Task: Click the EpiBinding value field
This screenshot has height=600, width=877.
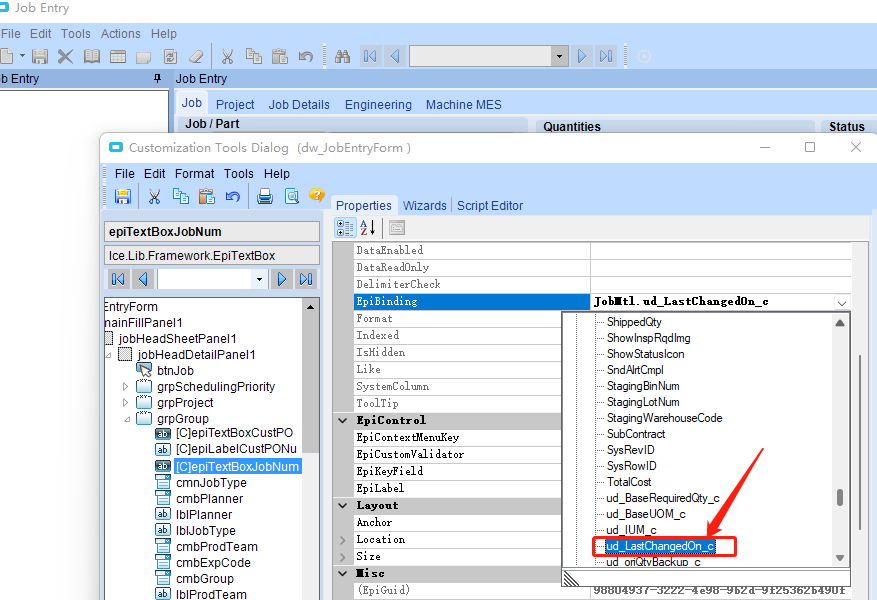Action: (713, 302)
